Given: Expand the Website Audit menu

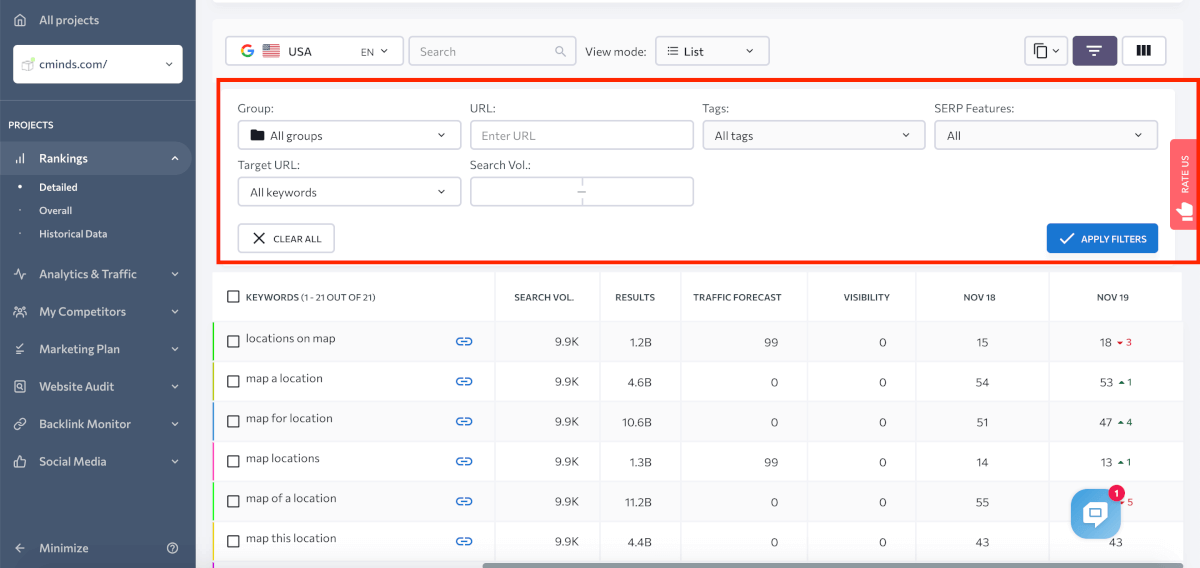Looking at the screenshot, I should click(x=97, y=387).
